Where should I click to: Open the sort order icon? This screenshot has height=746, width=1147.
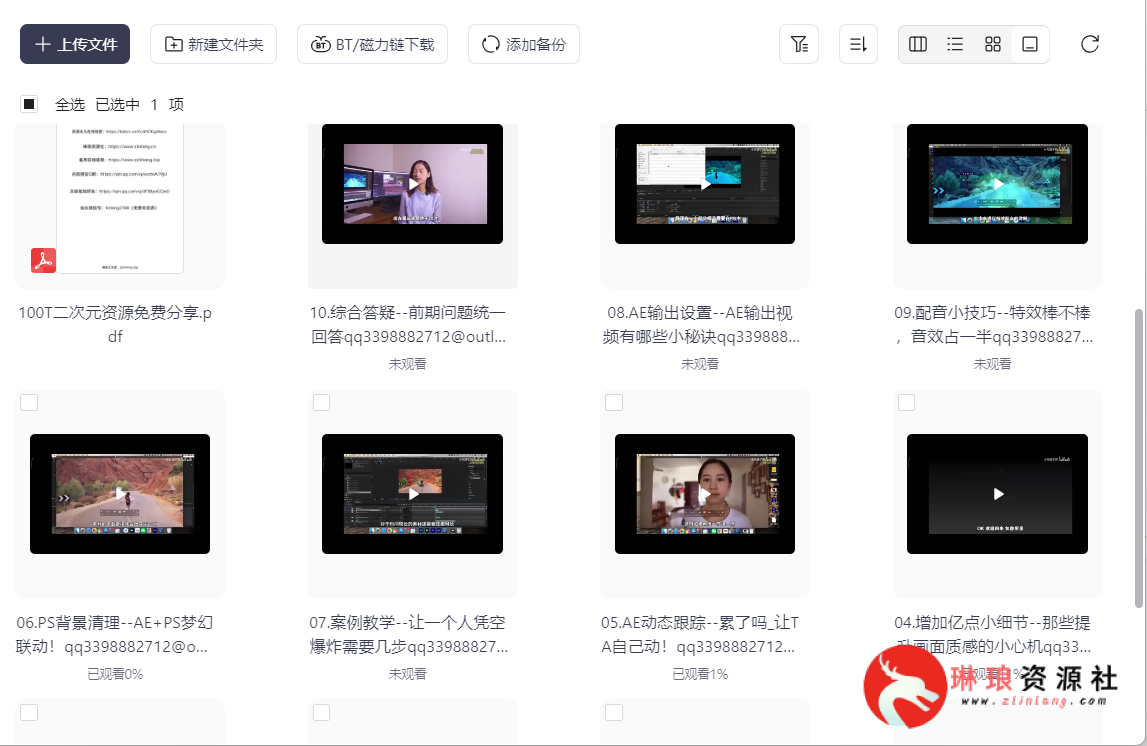tap(858, 44)
